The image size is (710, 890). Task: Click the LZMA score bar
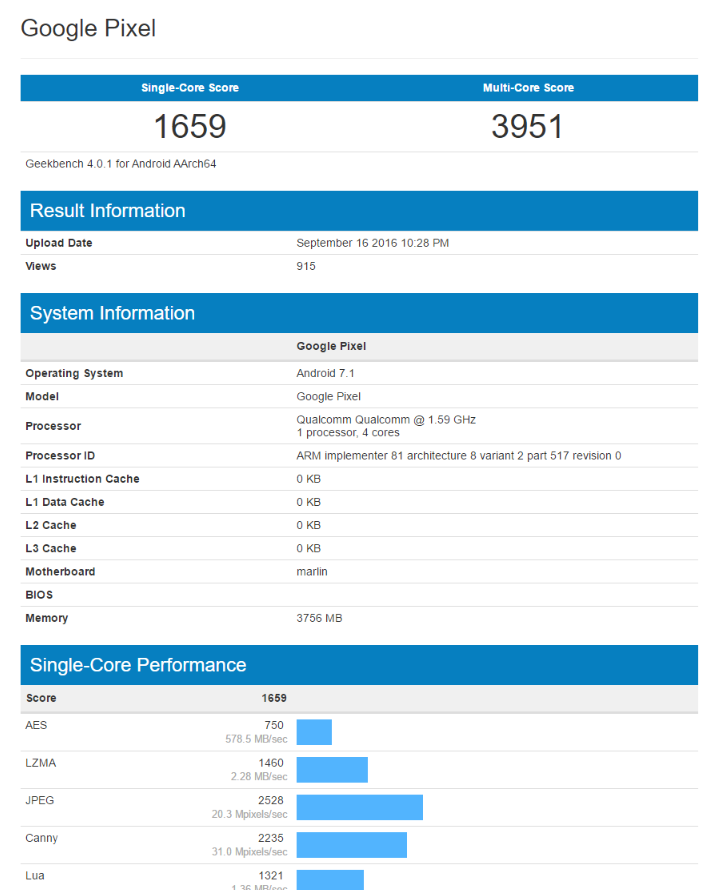tap(332, 770)
